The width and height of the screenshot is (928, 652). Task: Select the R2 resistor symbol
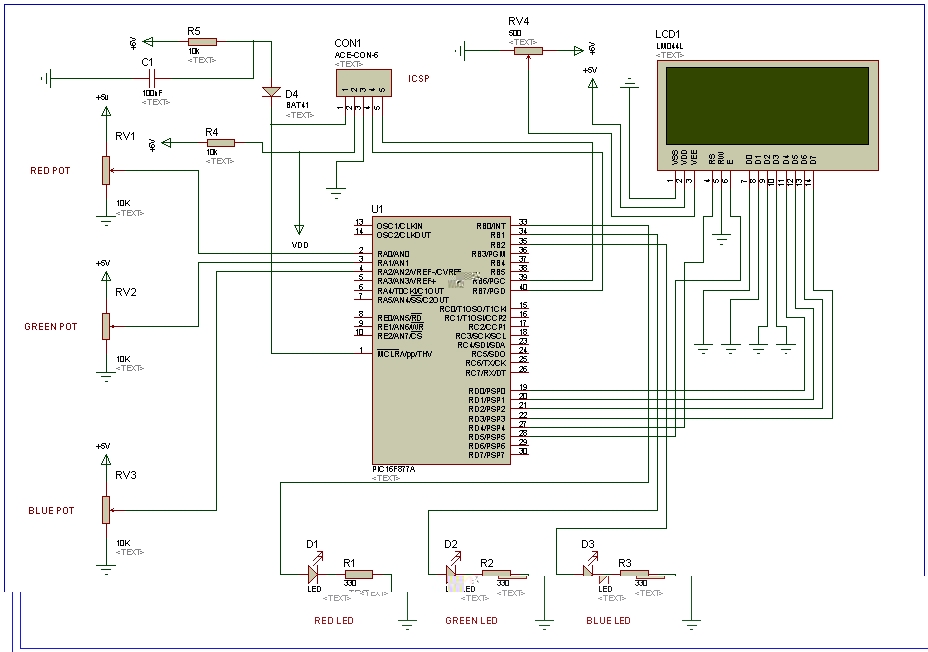click(x=496, y=574)
